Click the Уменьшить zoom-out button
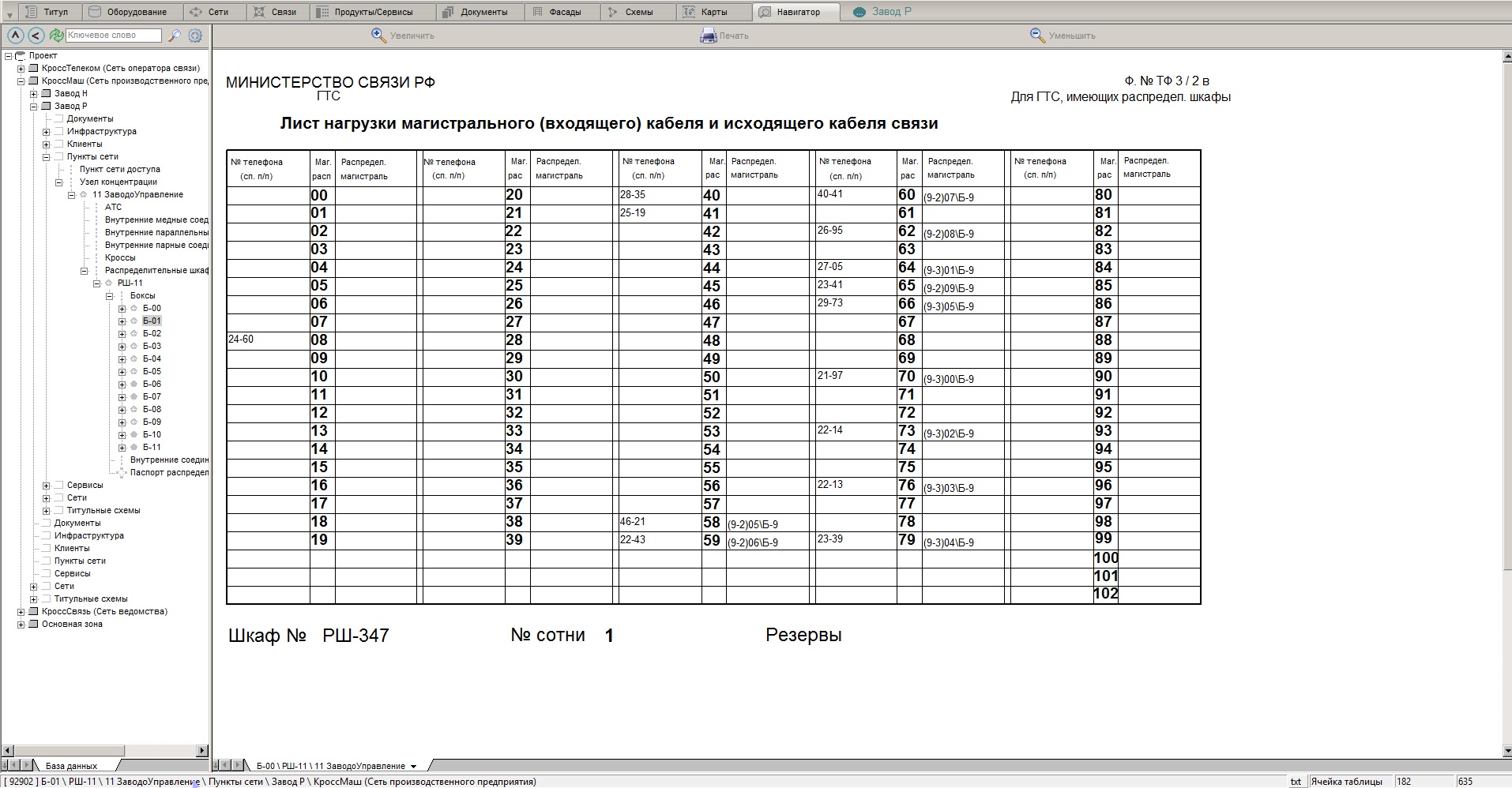1512x788 pixels. 1063,36
